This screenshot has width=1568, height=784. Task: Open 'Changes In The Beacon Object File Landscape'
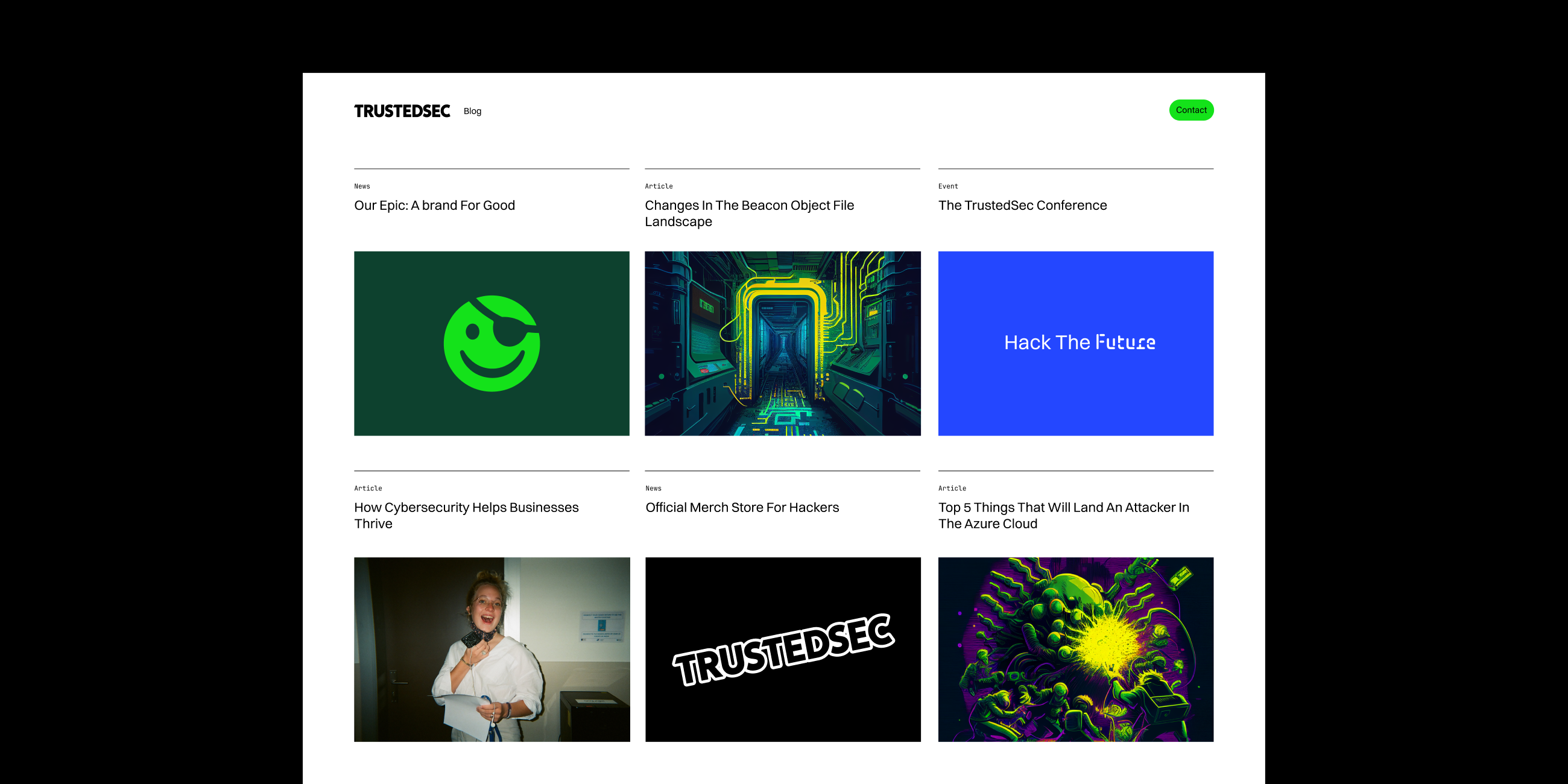tap(749, 213)
